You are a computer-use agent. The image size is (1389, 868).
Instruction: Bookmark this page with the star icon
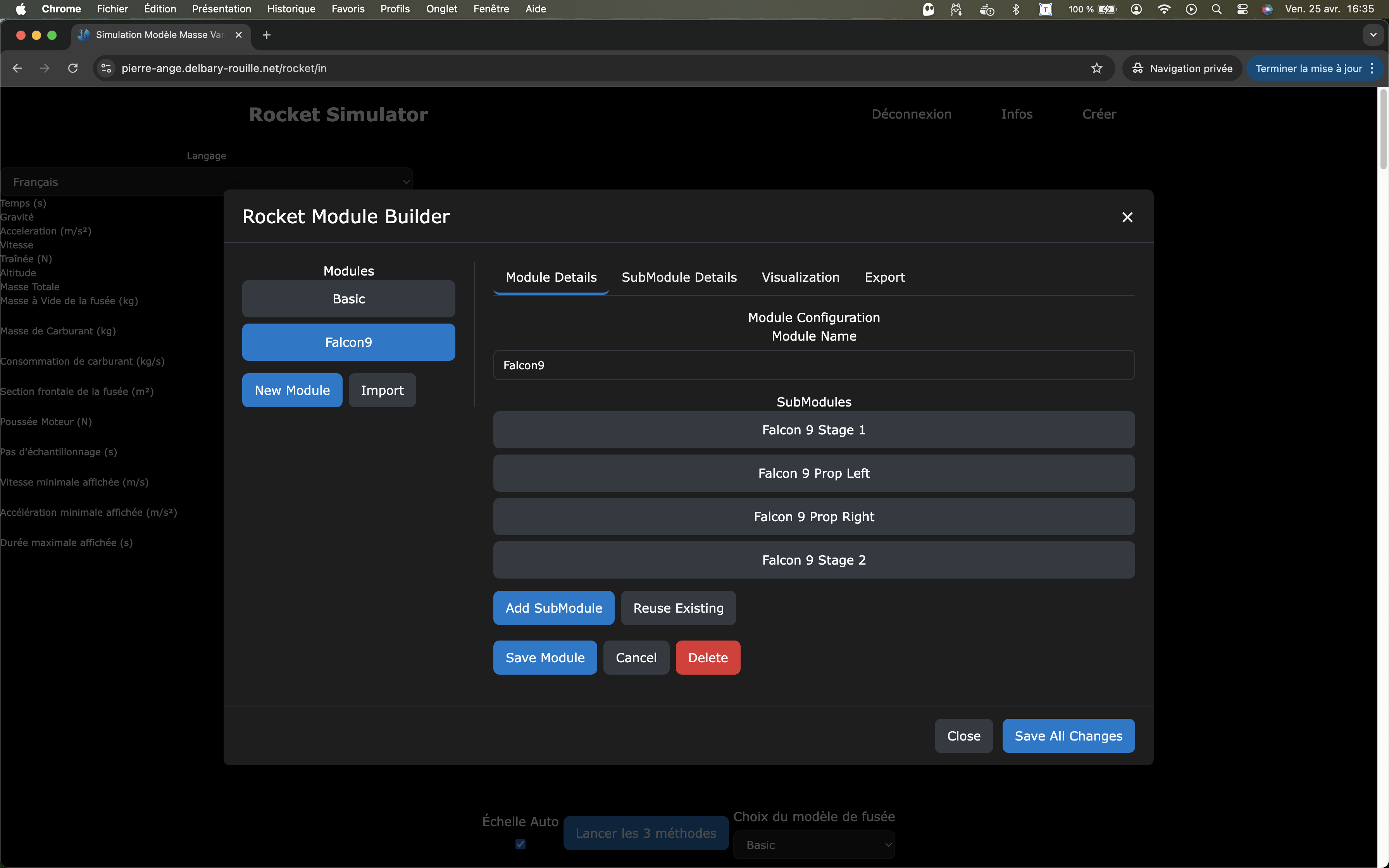click(1097, 68)
